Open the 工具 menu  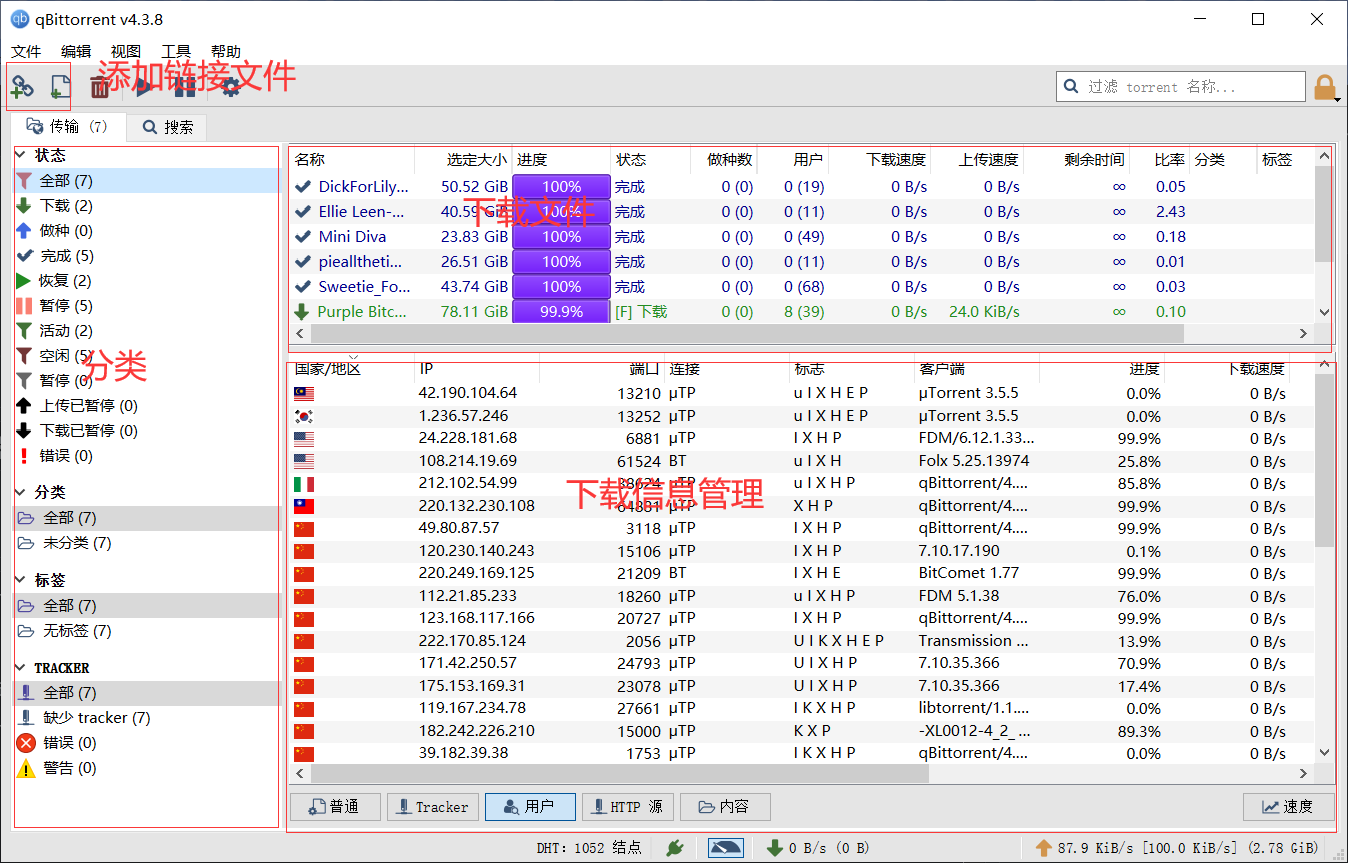(175, 51)
